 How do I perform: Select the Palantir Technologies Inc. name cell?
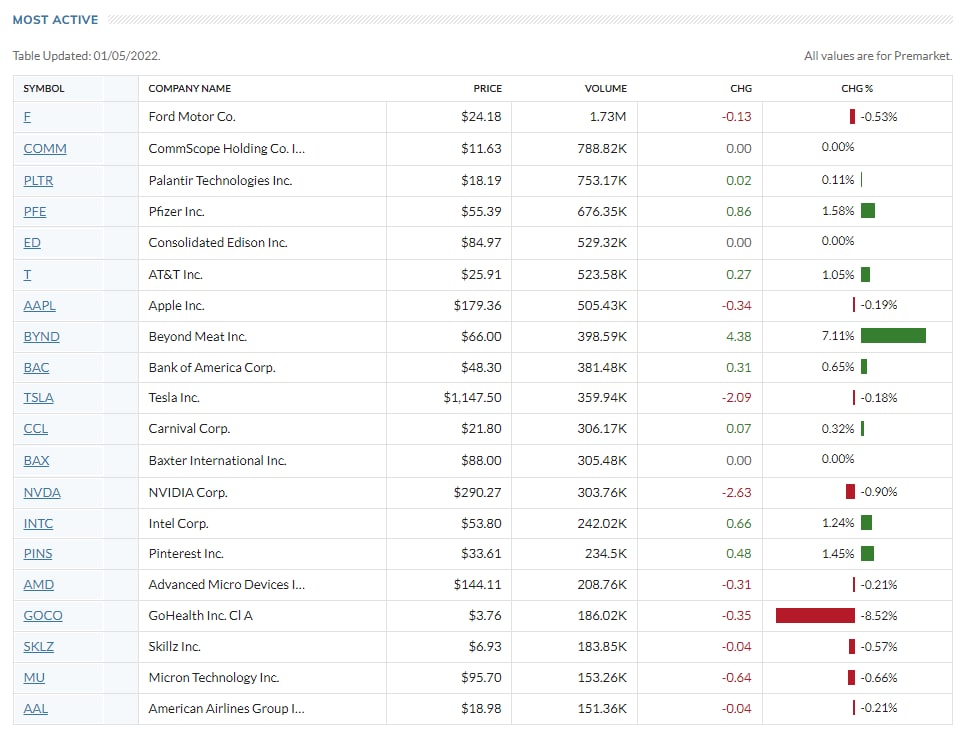(220, 181)
